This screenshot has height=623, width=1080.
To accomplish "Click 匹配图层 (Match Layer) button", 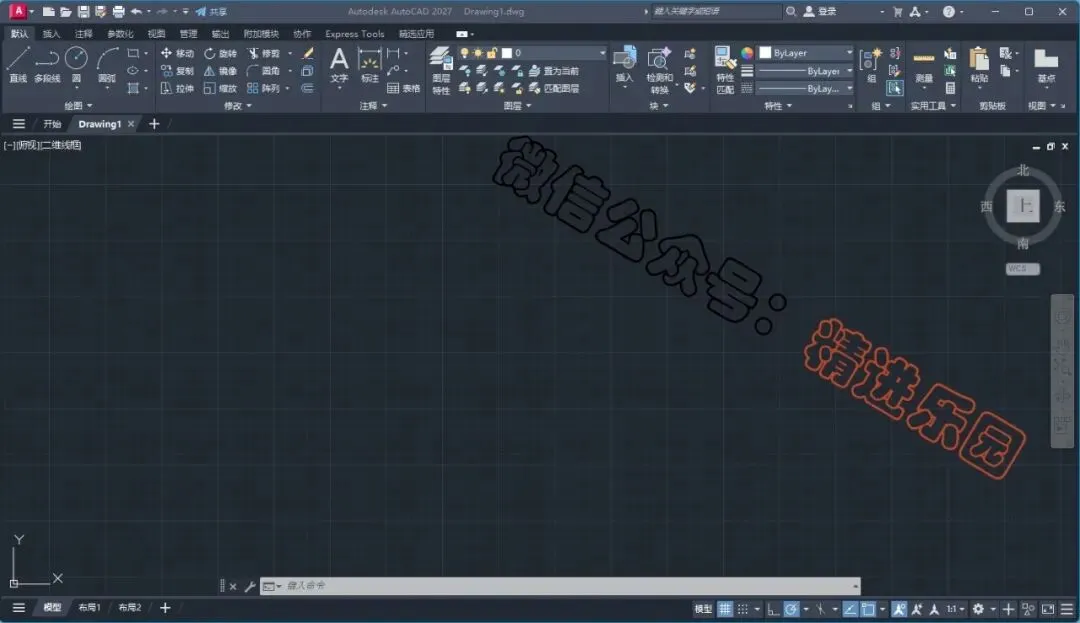I will tap(554, 88).
